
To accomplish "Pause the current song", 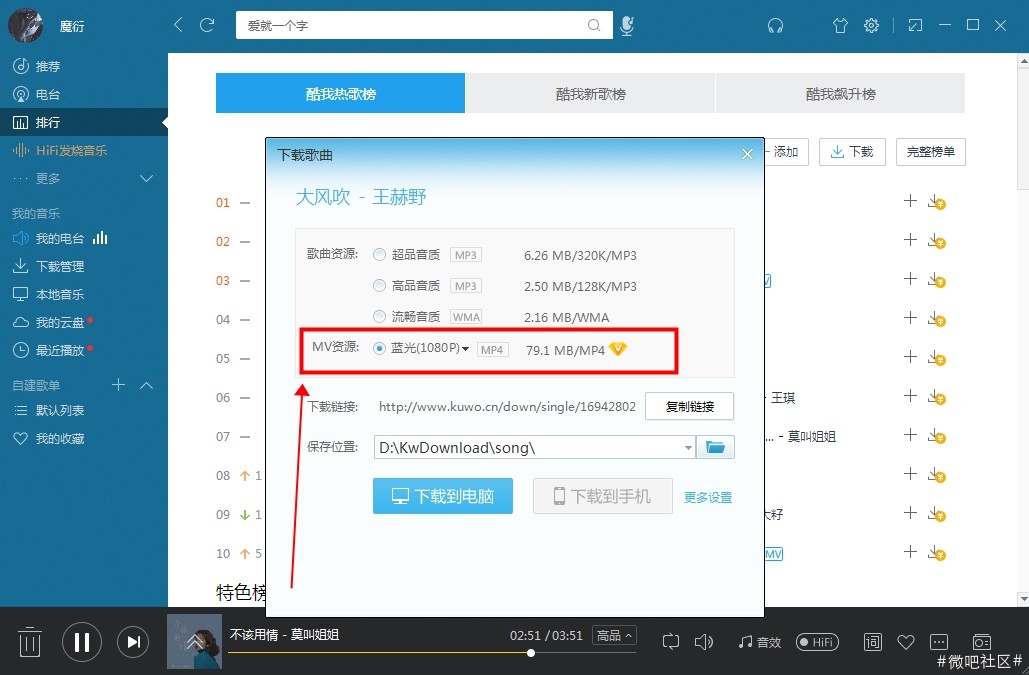I will (x=82, y=642).
